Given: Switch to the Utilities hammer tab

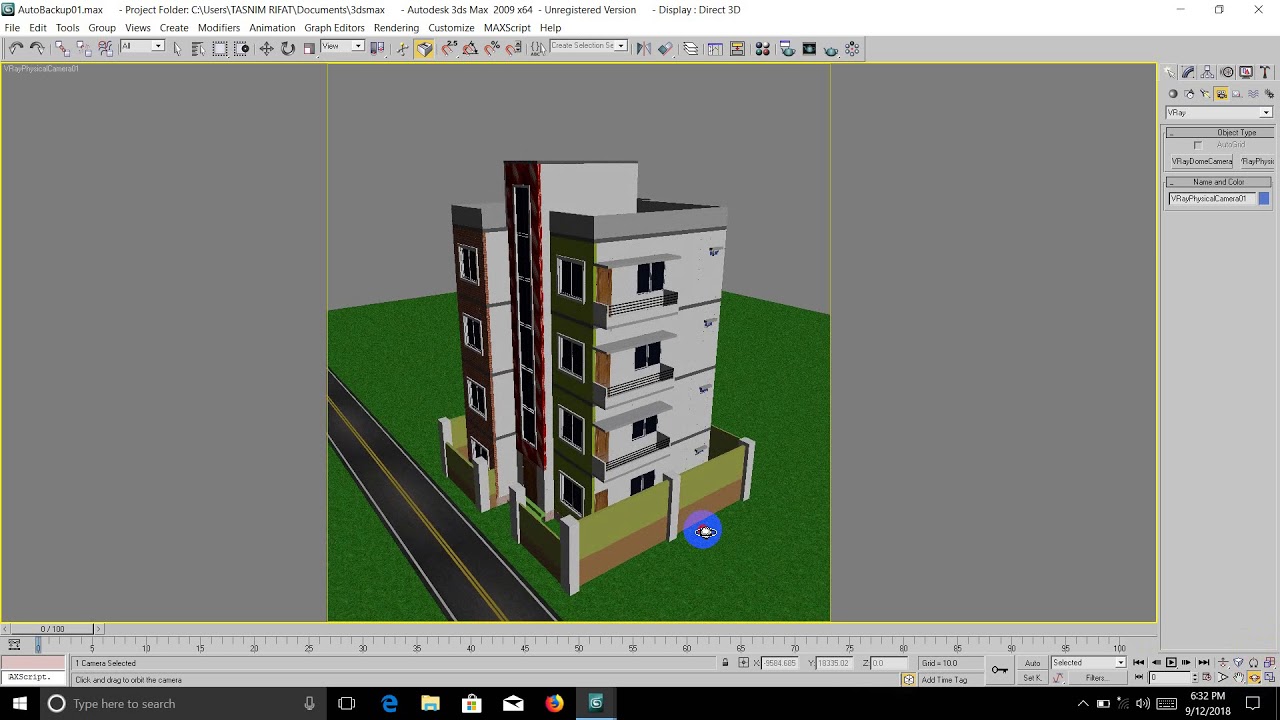Looking at the screenshot, I should pos(1266,72).
